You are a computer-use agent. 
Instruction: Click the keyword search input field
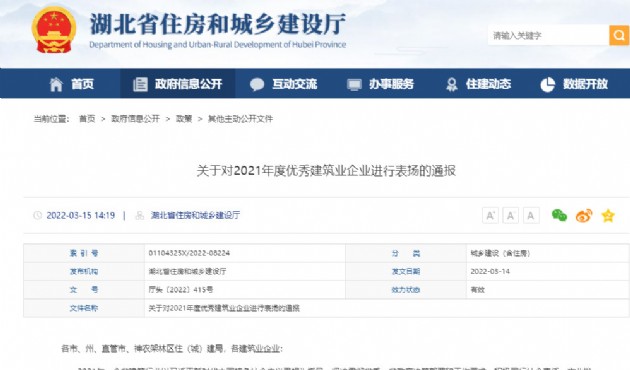tap(548, 35)
